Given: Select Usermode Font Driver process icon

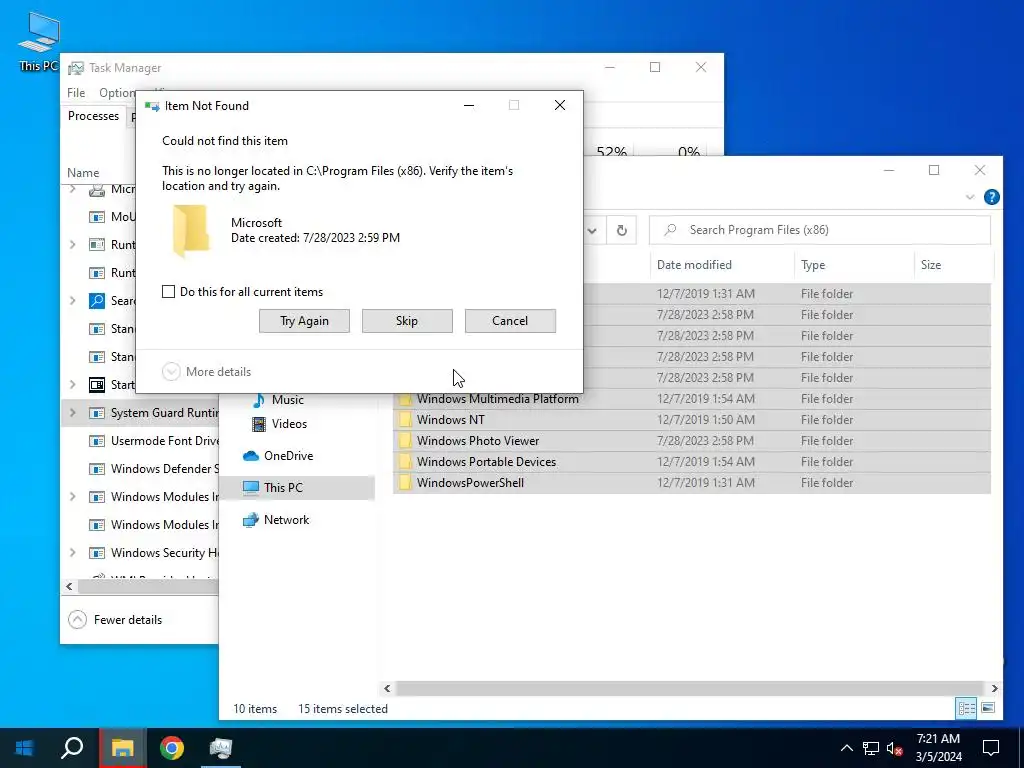Looking at the screenshot, I should [97, 441].
